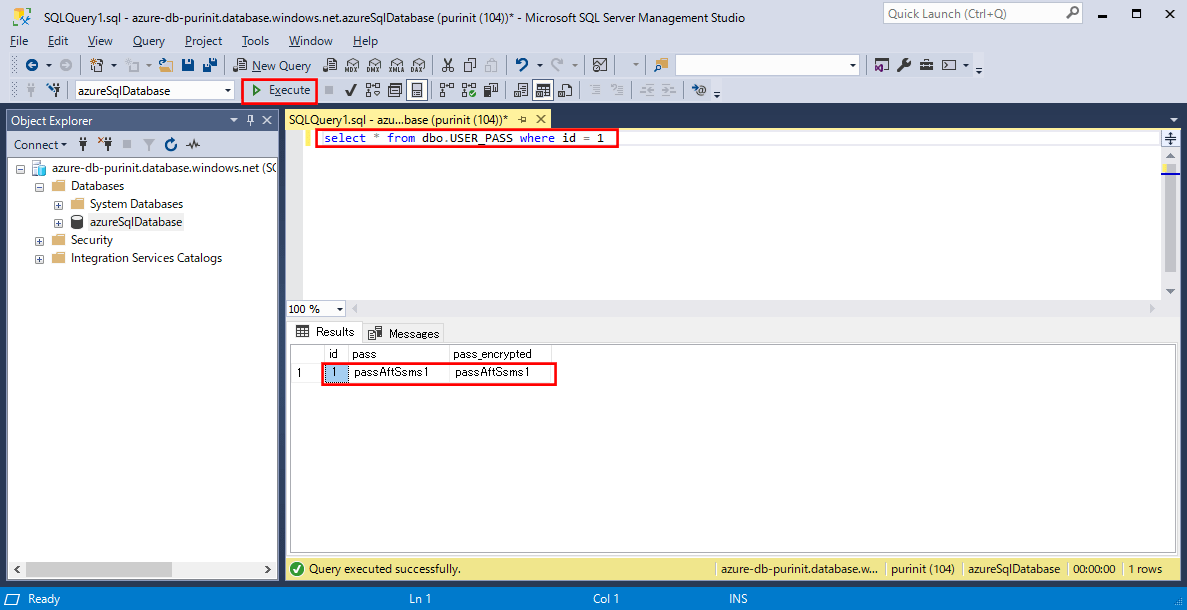
Task: Open Activity Monitor from Object Explorer toolbar
Action: [193, 145]
